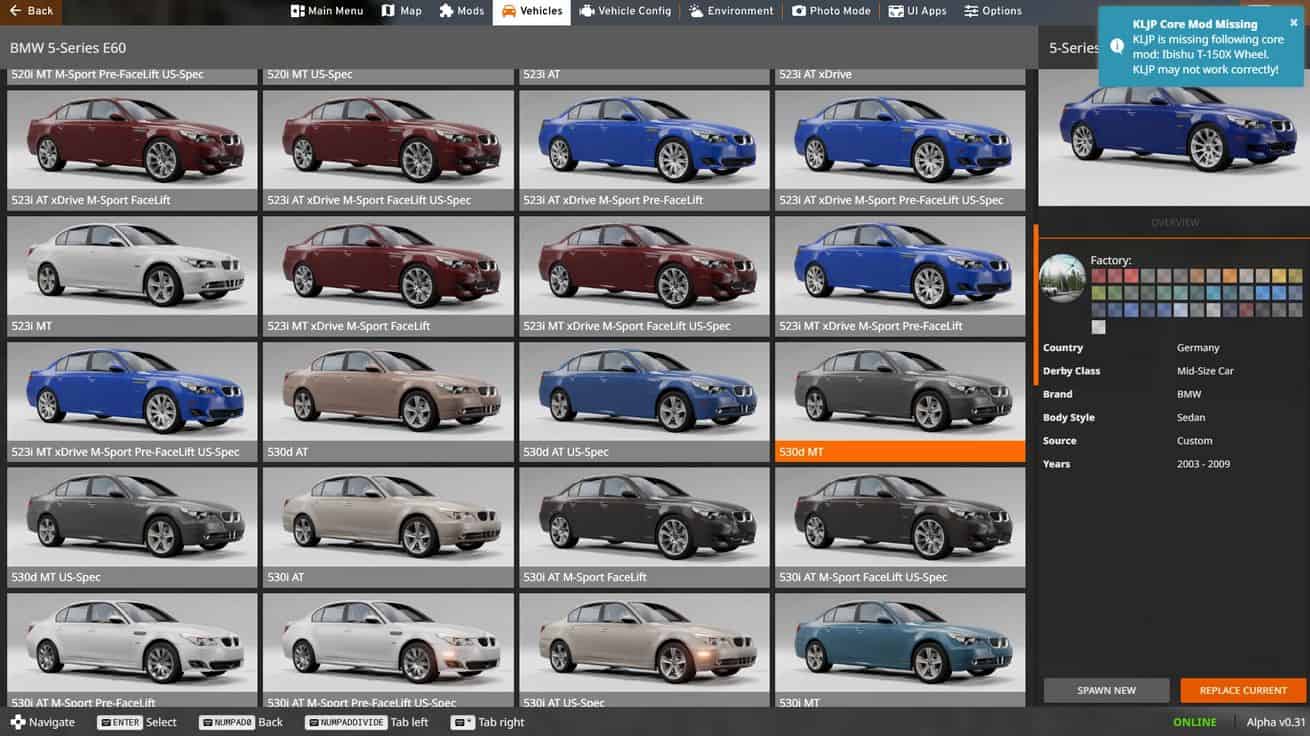1310x736 pixels.
Task: Pick the white factory color swatch
Action: tap(1099, 327)
